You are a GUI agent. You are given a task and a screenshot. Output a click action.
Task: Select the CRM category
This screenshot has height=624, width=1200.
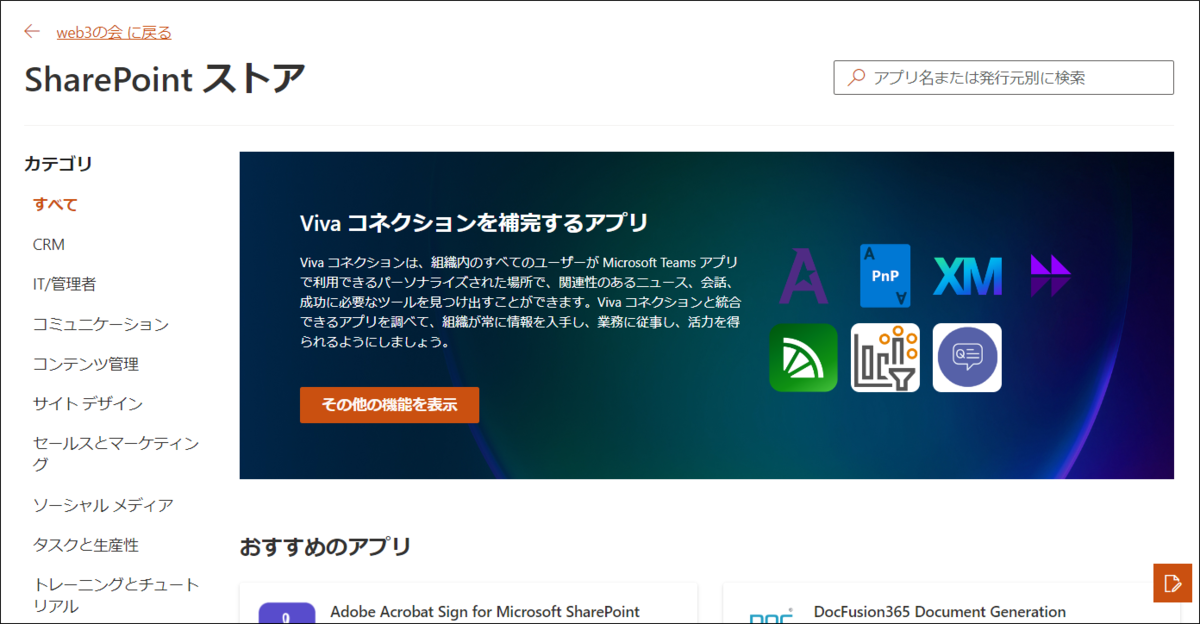click(x=49, y=244)
